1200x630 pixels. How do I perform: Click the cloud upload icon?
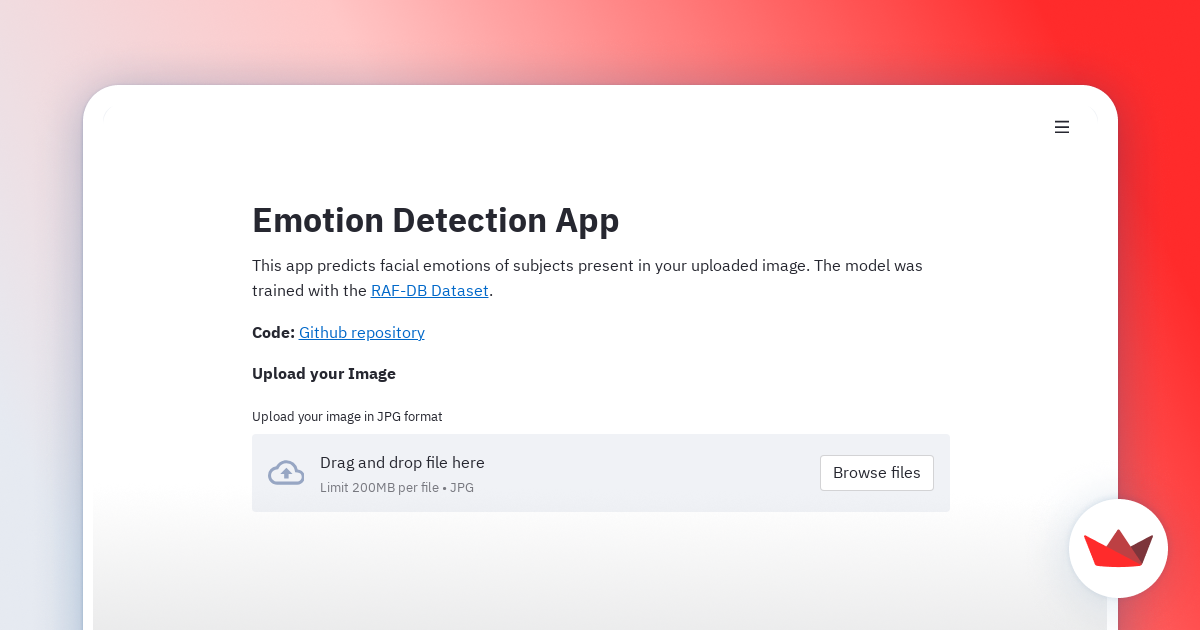tap(286, 473)
